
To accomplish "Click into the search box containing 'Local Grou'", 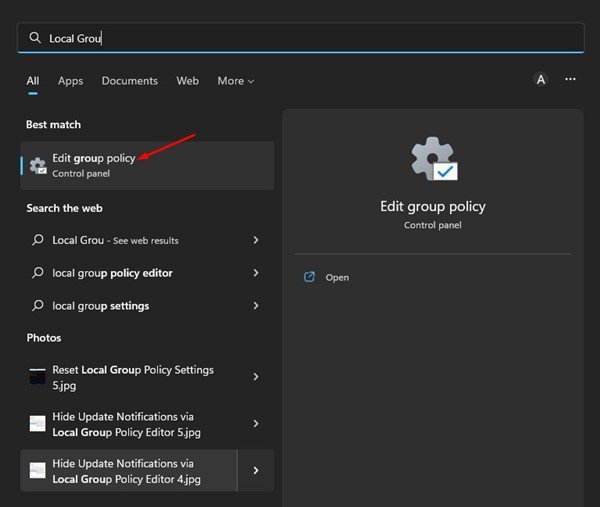I will 300,38.
